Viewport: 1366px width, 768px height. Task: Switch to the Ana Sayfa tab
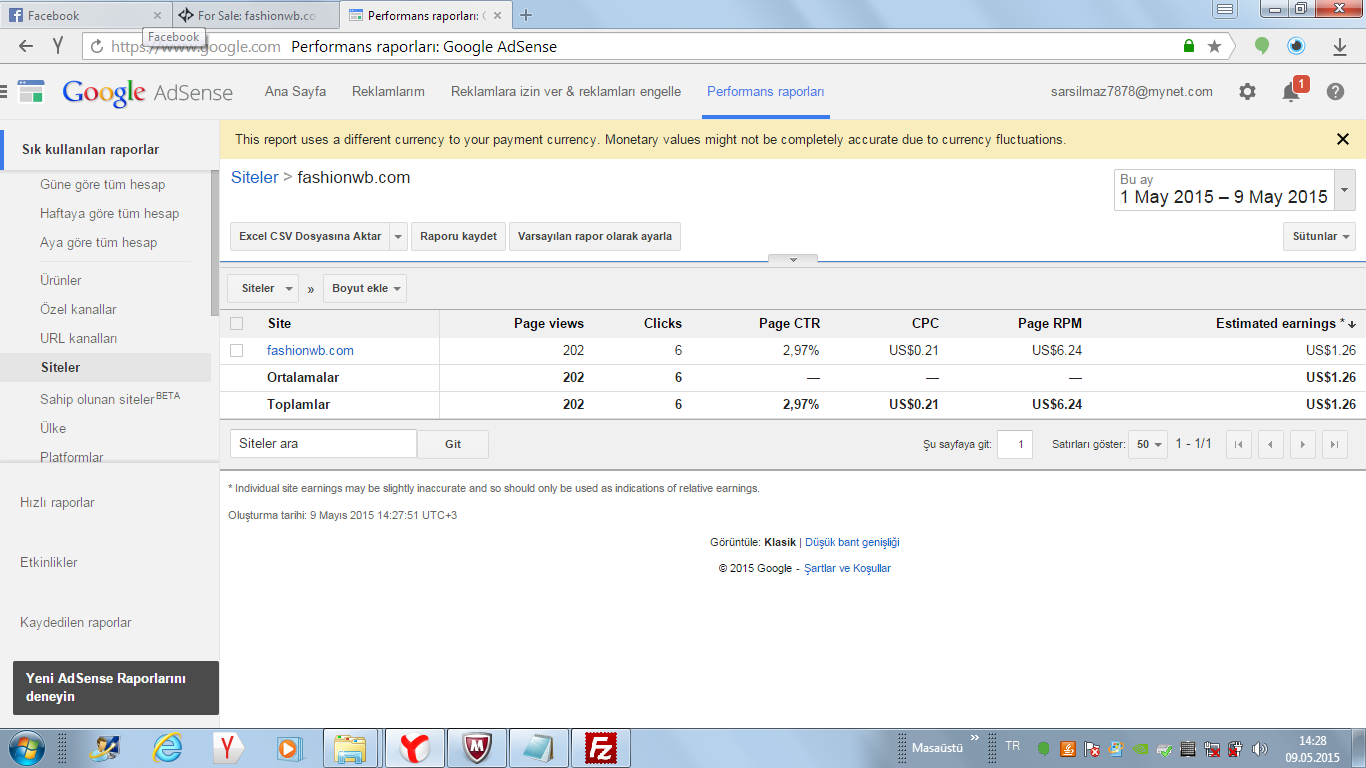point(295,91)
